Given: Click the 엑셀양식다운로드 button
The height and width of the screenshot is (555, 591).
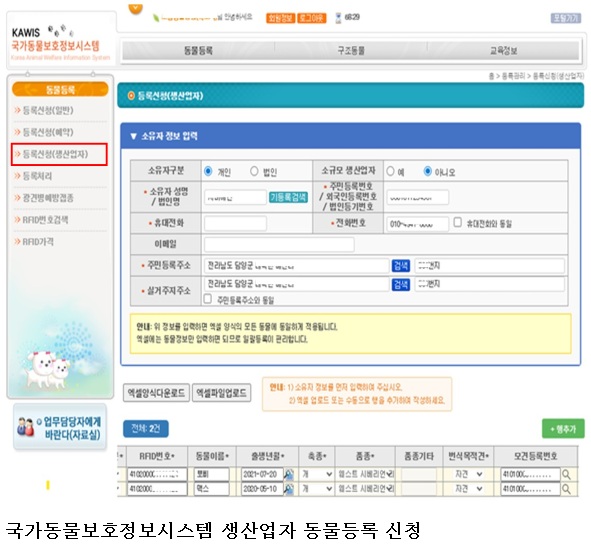Looking at the screenshot, I should 156,393.
